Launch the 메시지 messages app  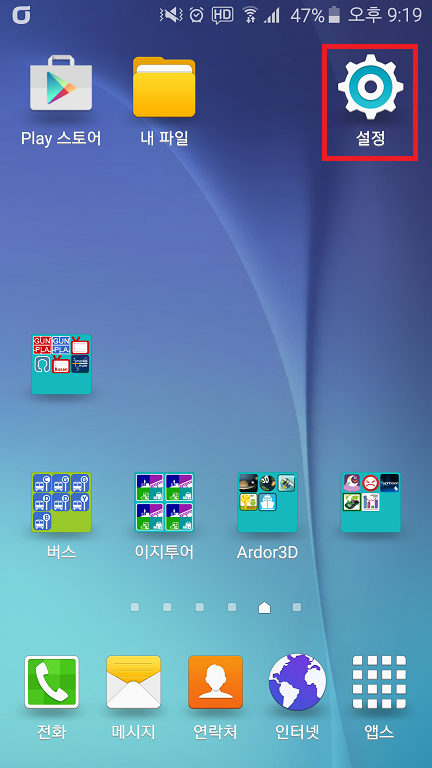(134, 682)
